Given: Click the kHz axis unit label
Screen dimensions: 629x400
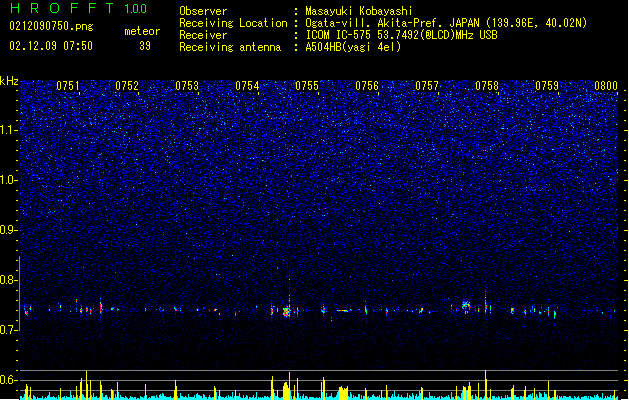Looking at the screenshot, I should pos(9,81).
